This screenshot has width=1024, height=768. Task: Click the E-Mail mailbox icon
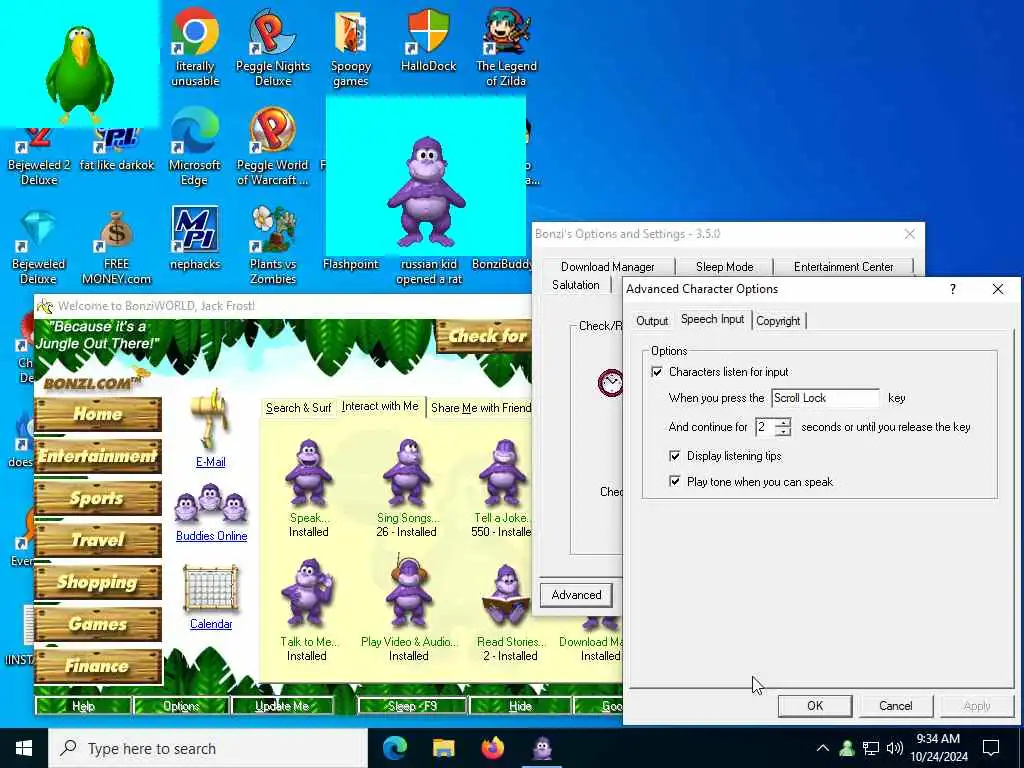point(210,419)
